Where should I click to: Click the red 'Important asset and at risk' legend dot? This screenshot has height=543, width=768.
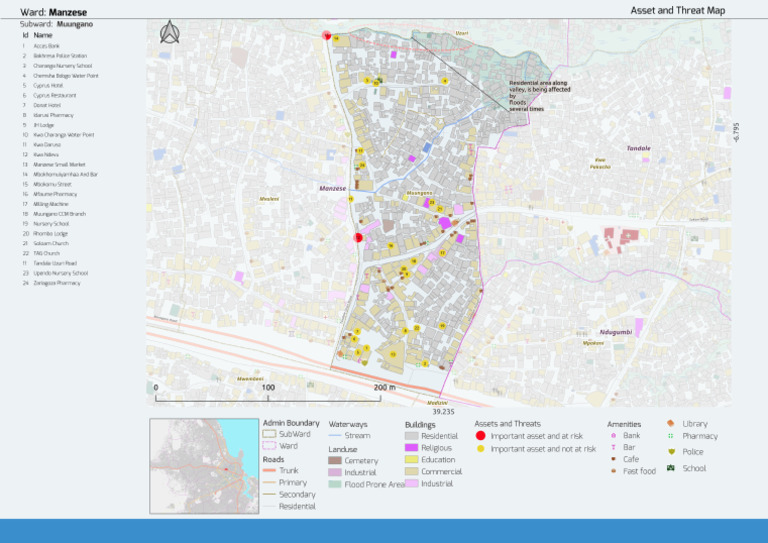[x=480, y=435]
